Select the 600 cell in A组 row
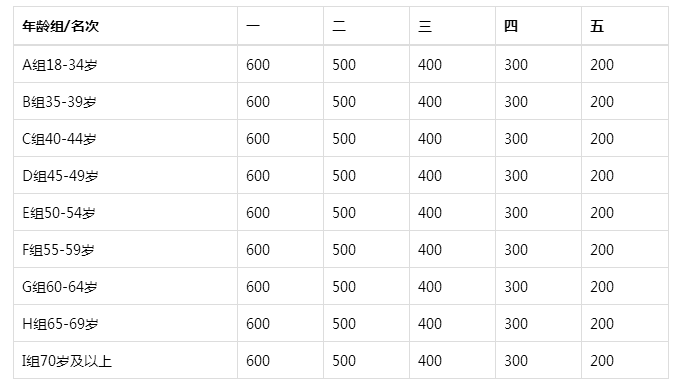Viewport: 681px width, 387px height. click(258, 65)
